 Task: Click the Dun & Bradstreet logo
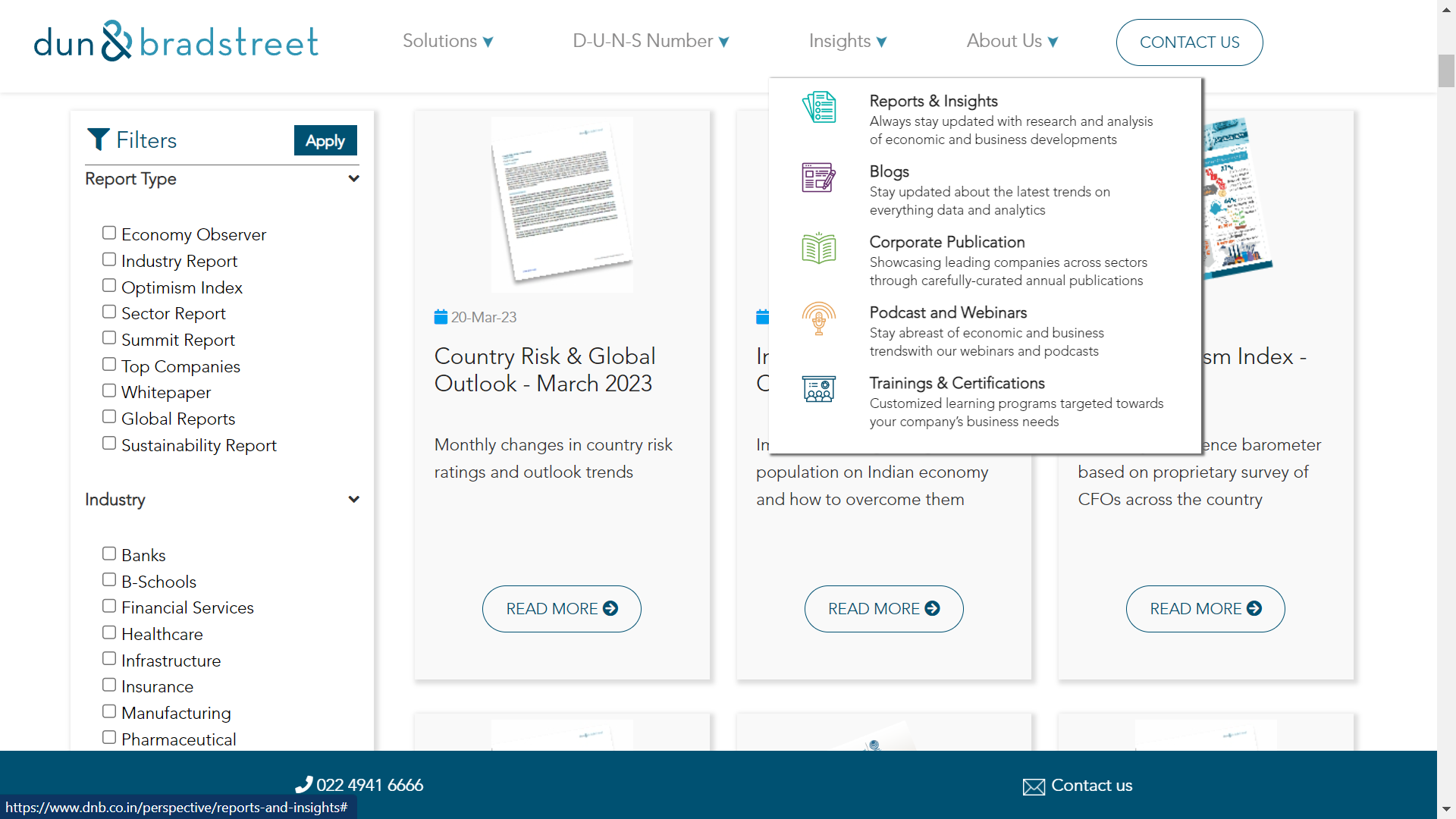tap(176, 42)
